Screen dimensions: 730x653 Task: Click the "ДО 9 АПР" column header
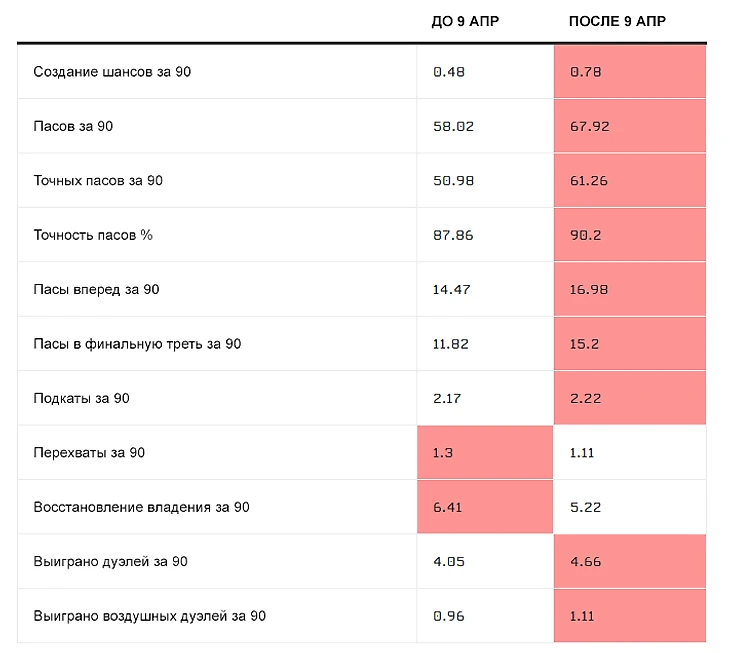465,22
